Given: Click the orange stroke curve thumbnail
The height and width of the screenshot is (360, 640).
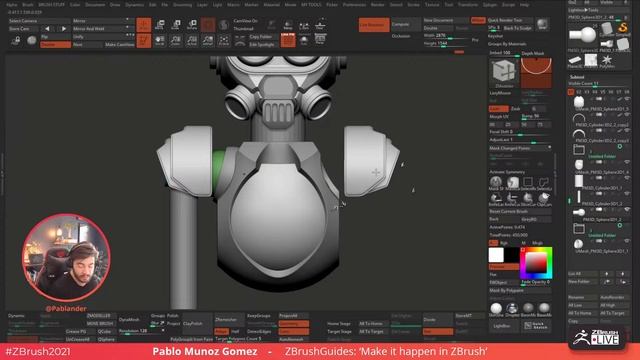Looking at the screenshot, I should pyautogui.click(x=536, y=73).
